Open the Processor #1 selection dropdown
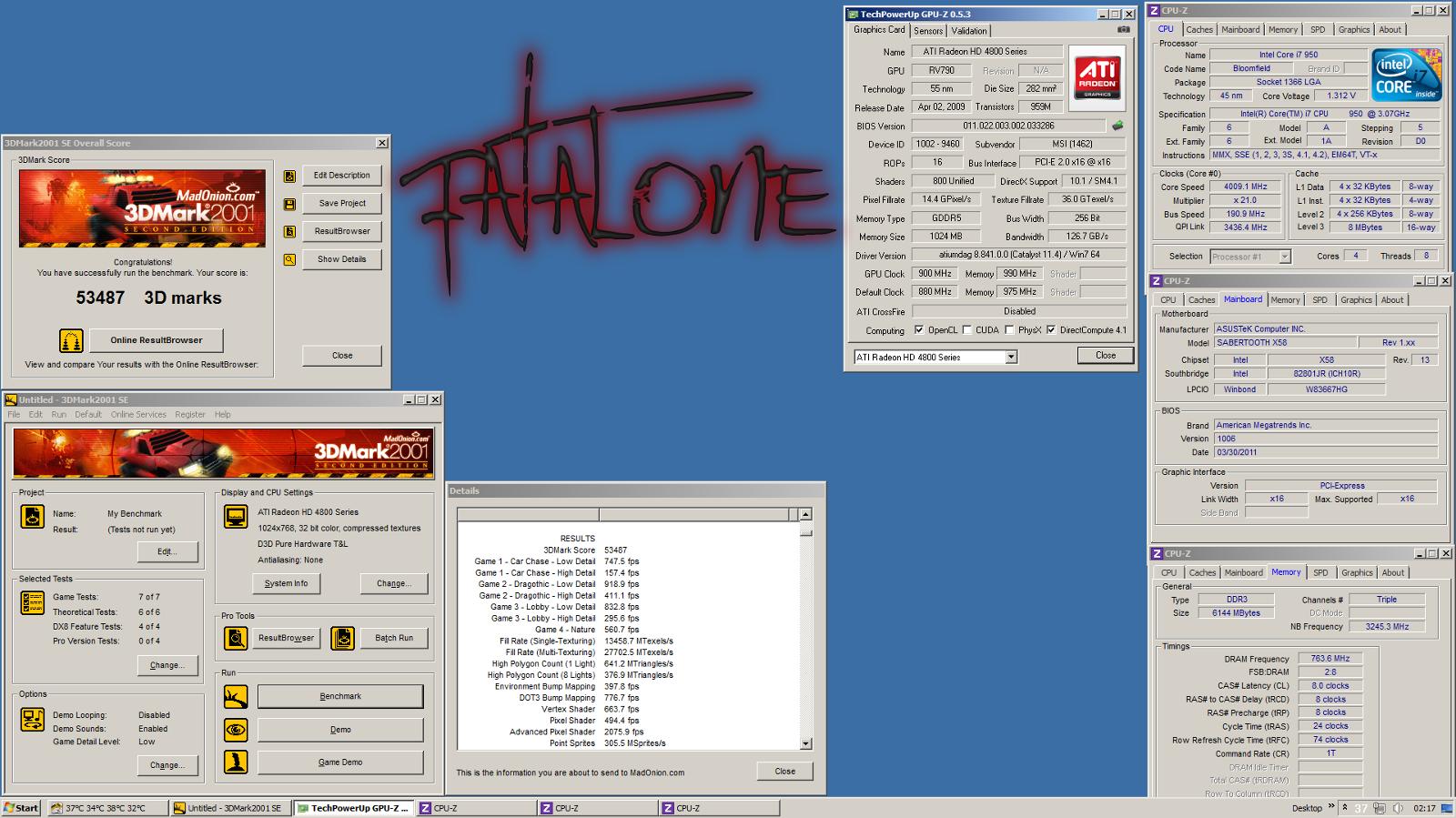1456x818 pixels. (x=1285, y=257)
